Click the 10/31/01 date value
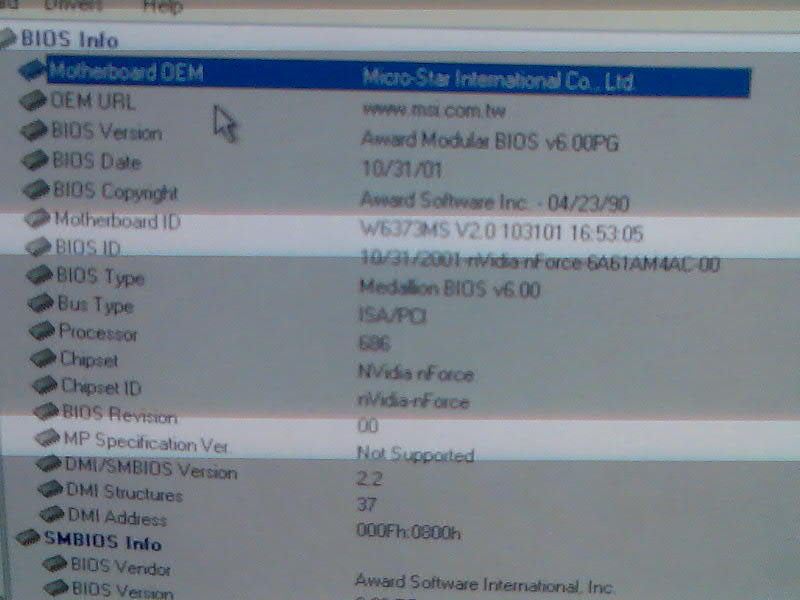800x600 pixels. pyautogui.click(x=402, y=169)
